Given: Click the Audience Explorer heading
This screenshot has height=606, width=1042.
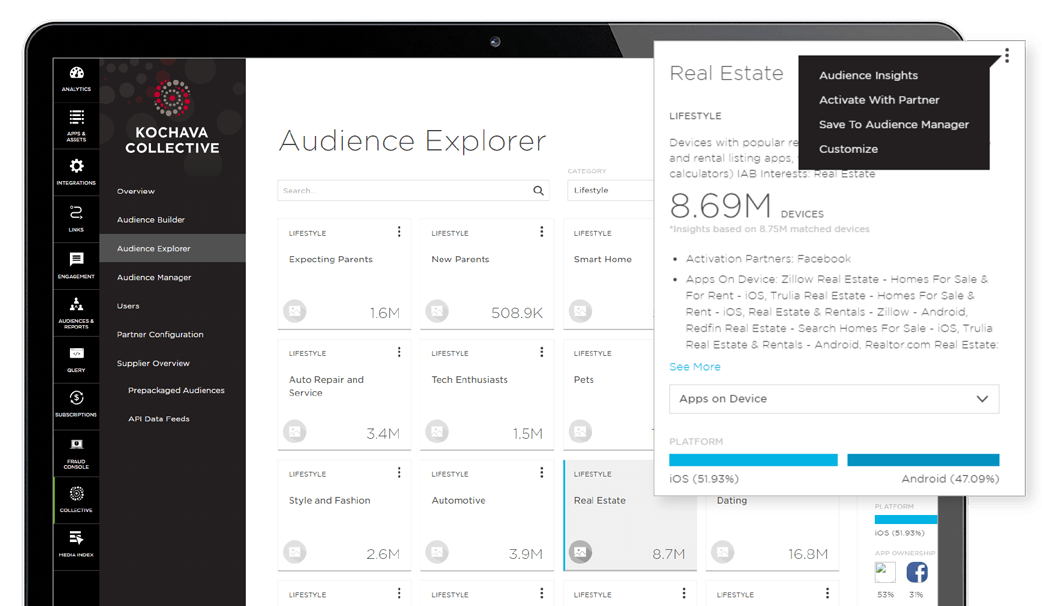Looking at the screenshot, I should [412, 141].
